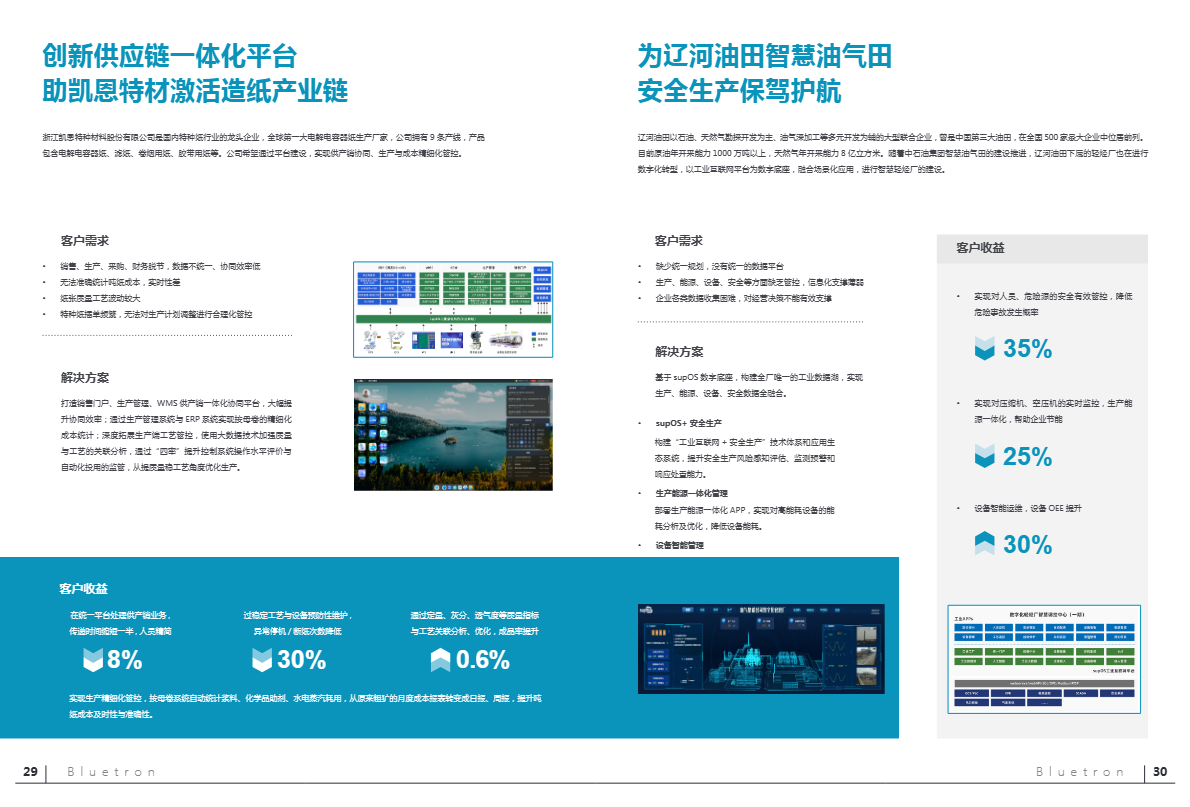The height and width of the screenshot is (807, 1190).
Task: Click bullet 特种纸插单频繁
Action: (x=156, y=314)
